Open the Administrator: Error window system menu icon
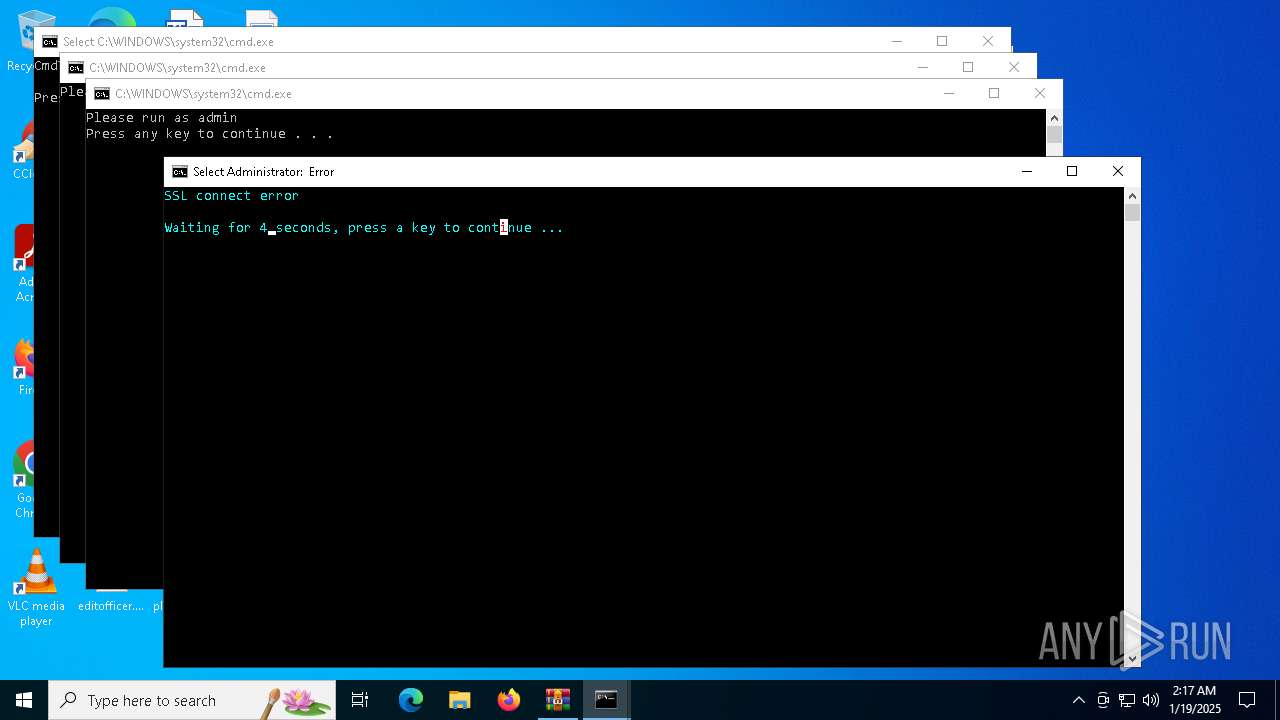Viewport: 1280px width, 720px height. click(179, 172)
